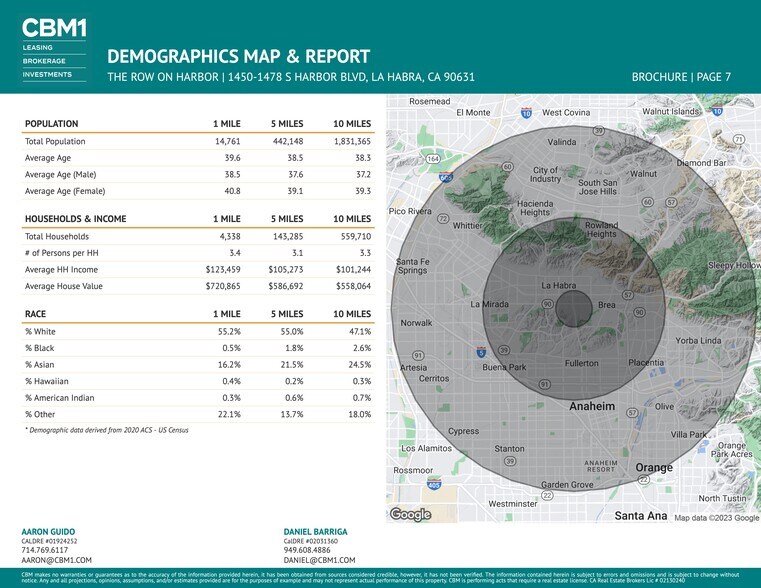
Task: Click Total Population value 14,761
Action: [x=228, y=141]
